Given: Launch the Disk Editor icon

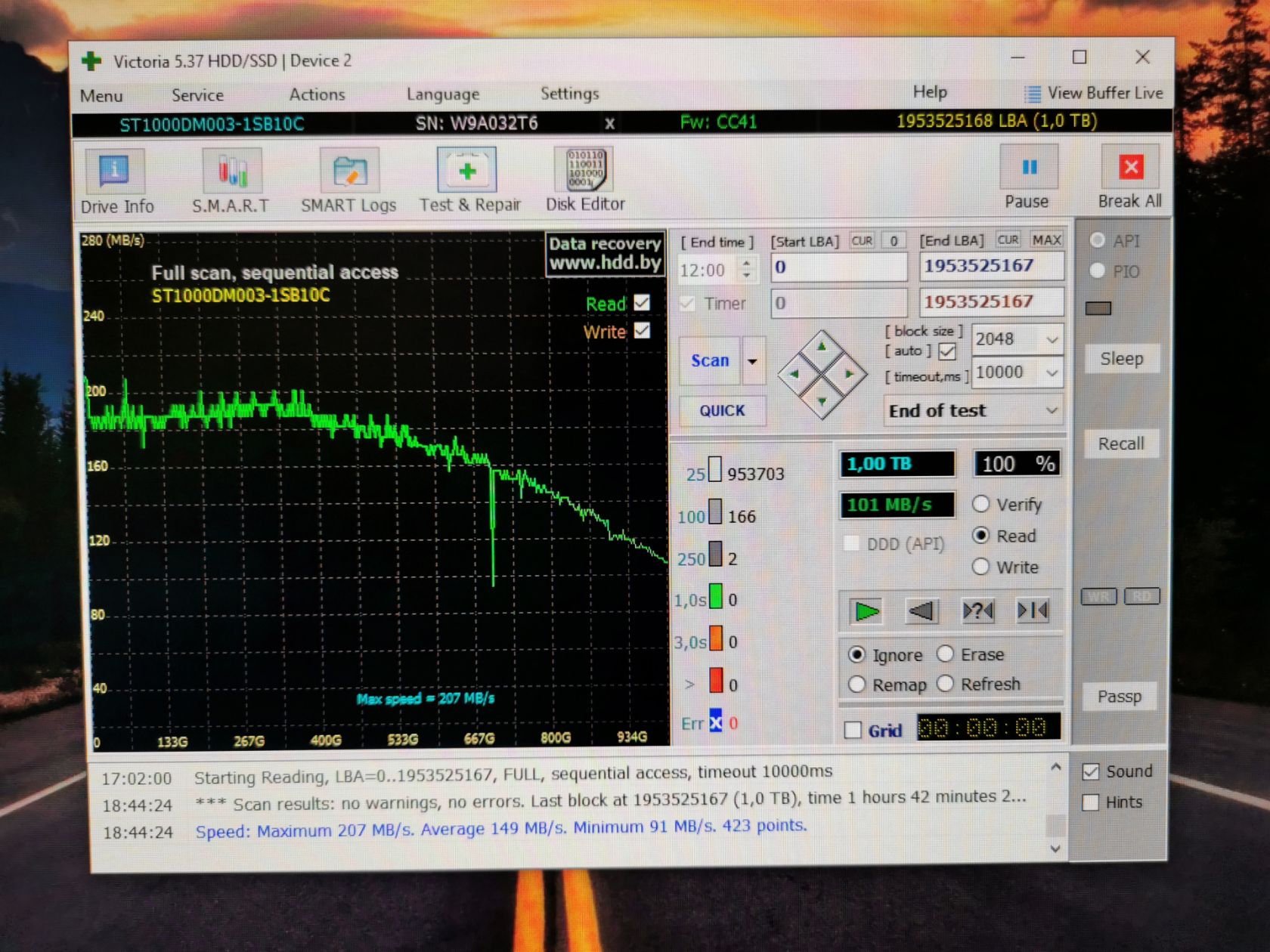Looking at the screenshot, I should coord(585,170).
